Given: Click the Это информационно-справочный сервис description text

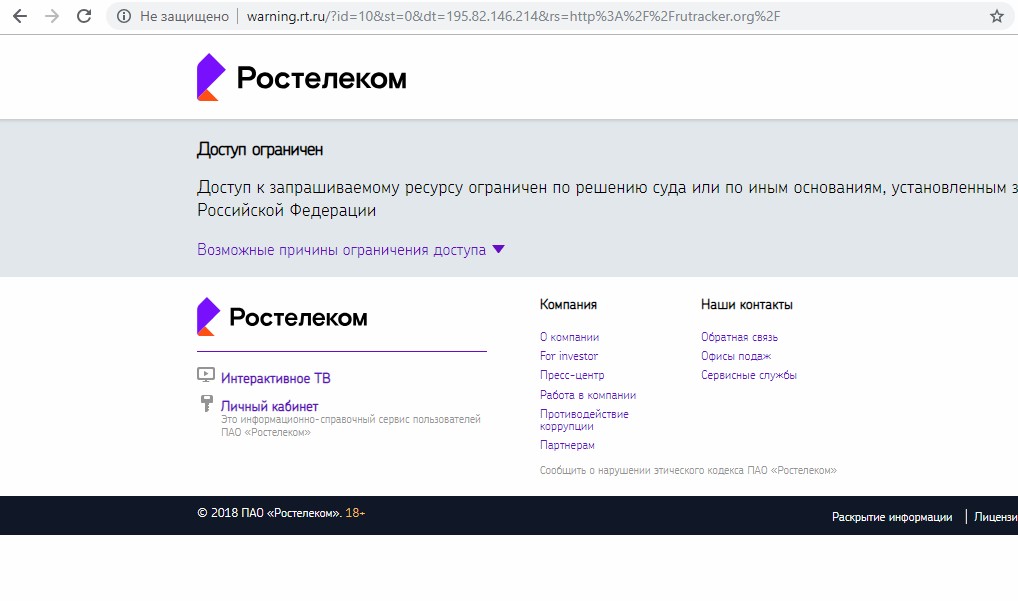Looking at the screenshot, I should pyautogui.click(x=351, y=426).
